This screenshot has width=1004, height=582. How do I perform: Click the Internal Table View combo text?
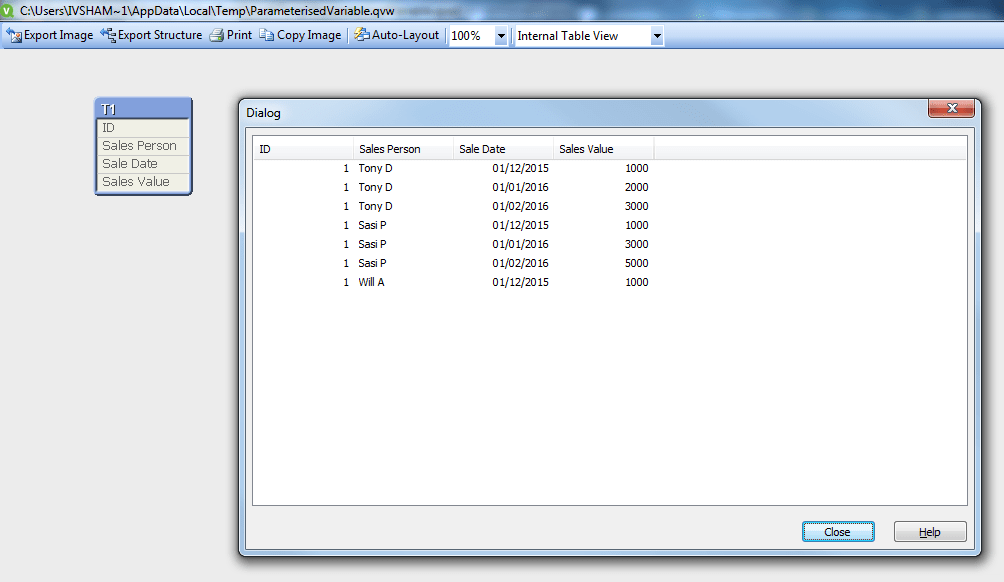click(x=567, y=36)
